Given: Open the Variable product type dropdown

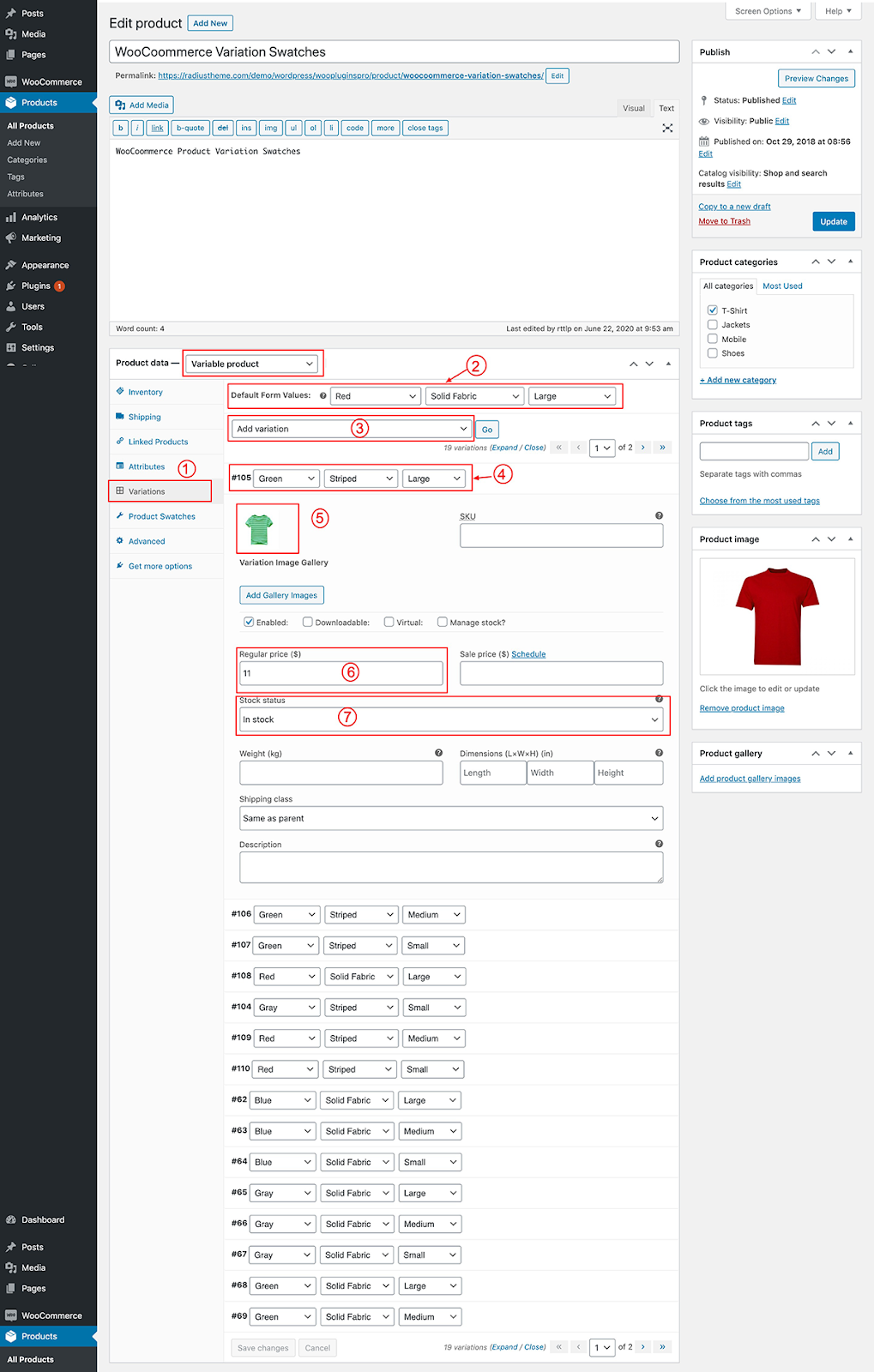Looking at the screenshot, I should (252, 364).
